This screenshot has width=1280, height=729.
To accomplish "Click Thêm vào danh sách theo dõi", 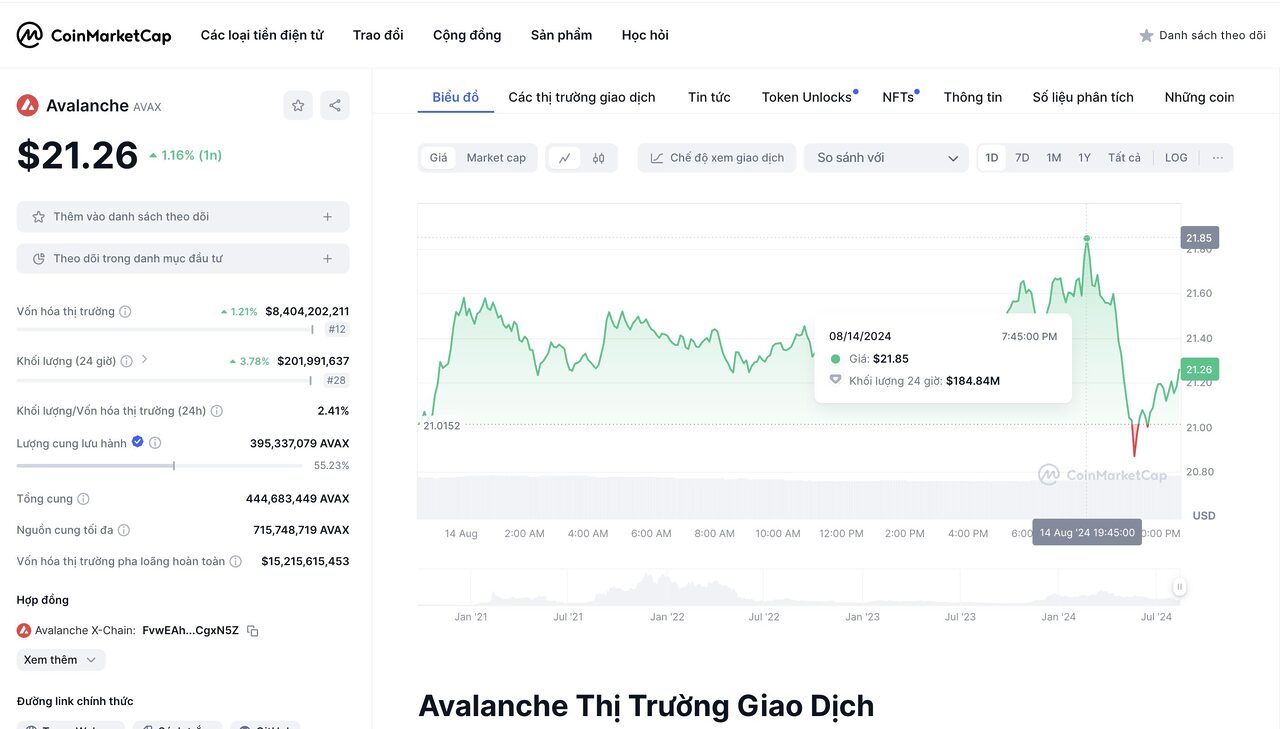I will (x=183, y=217).
